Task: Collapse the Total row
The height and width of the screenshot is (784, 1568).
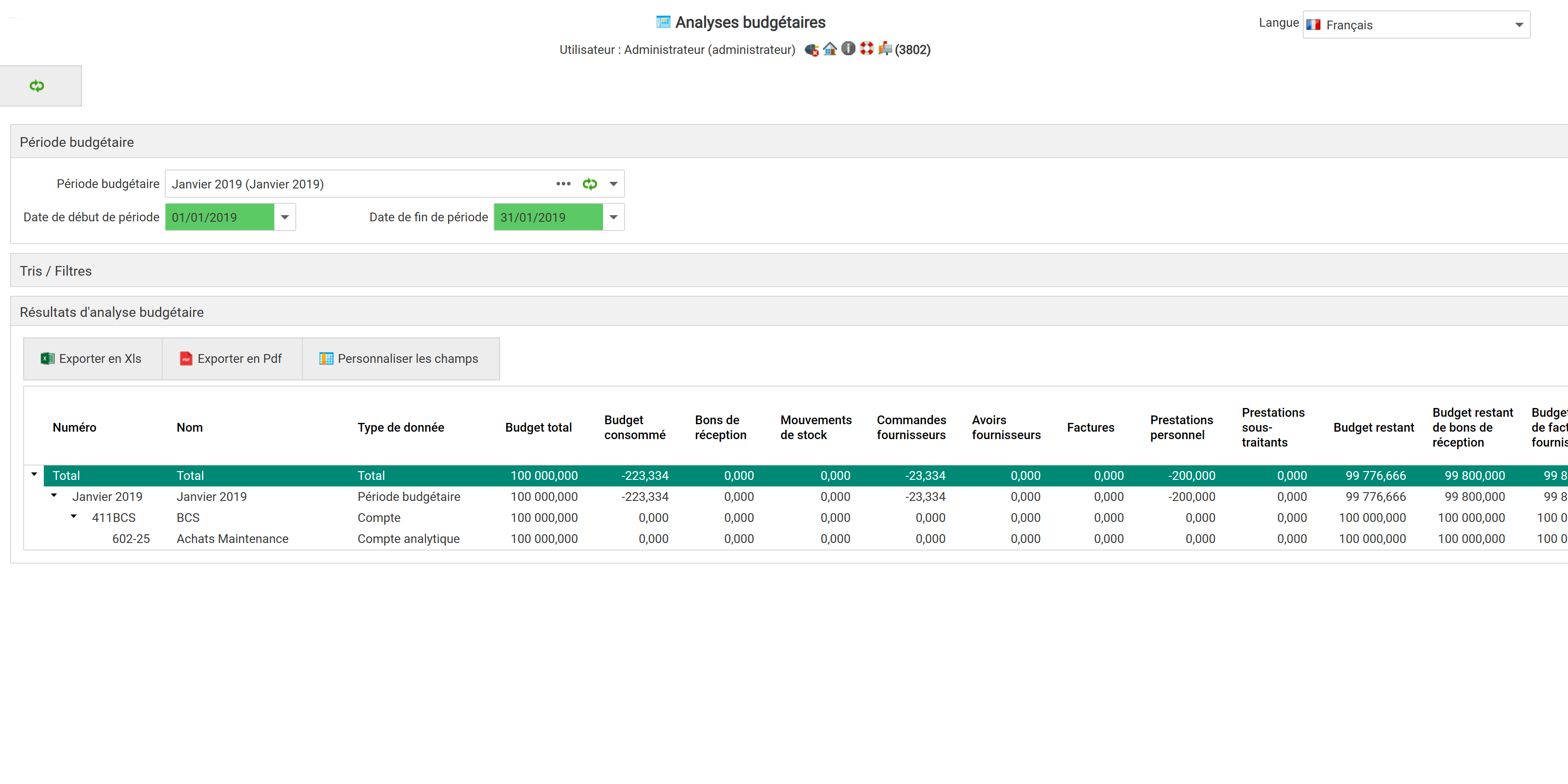Action: tap(34, 474)
